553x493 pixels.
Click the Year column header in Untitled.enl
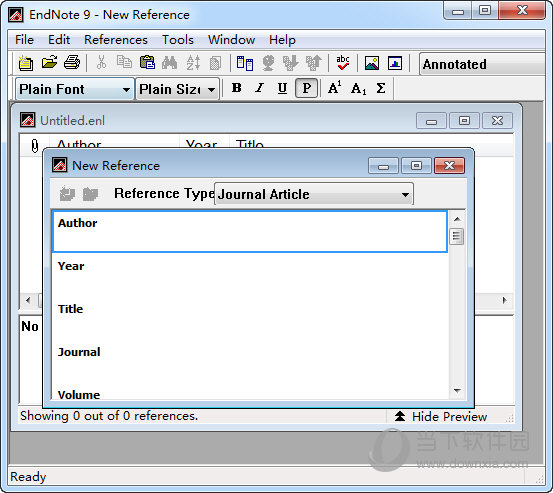[205, 144]
